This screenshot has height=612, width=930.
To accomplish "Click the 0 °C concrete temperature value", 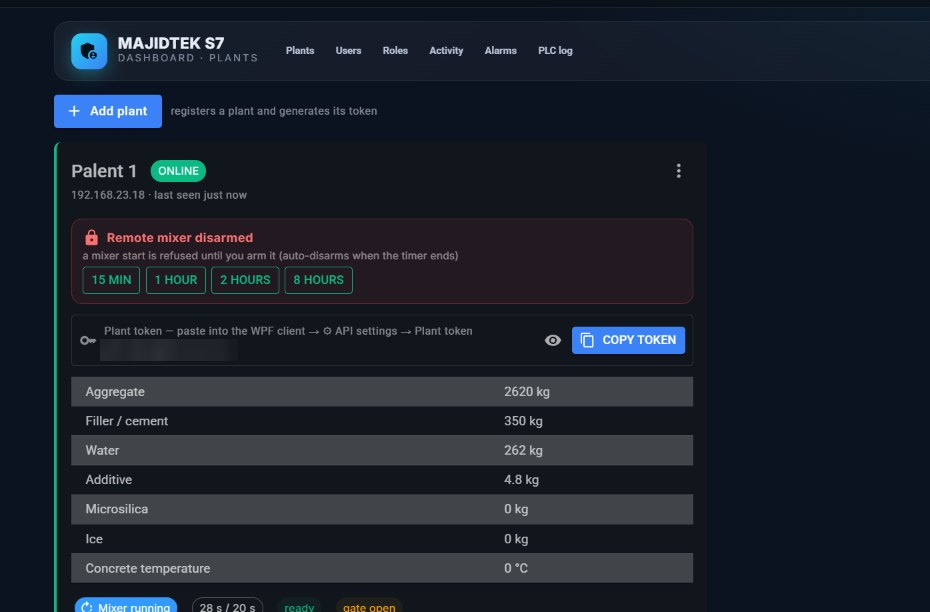I will point(516,569).
